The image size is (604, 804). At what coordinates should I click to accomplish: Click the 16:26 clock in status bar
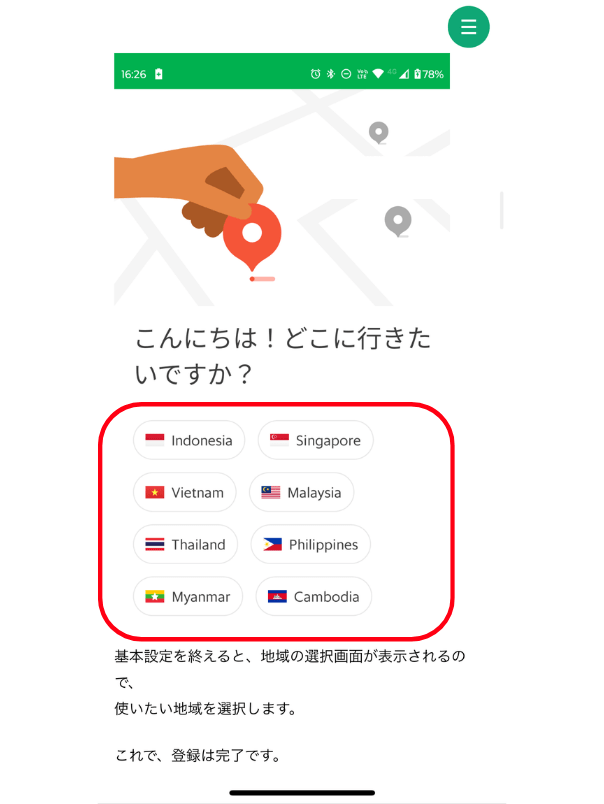click(133, 74)
